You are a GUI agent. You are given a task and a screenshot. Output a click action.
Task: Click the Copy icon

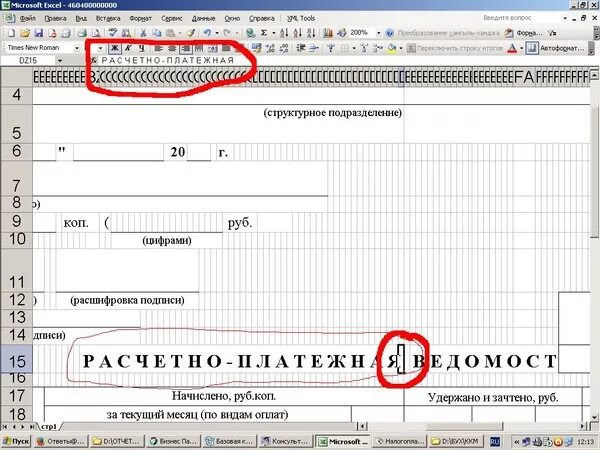click(157, 33)
